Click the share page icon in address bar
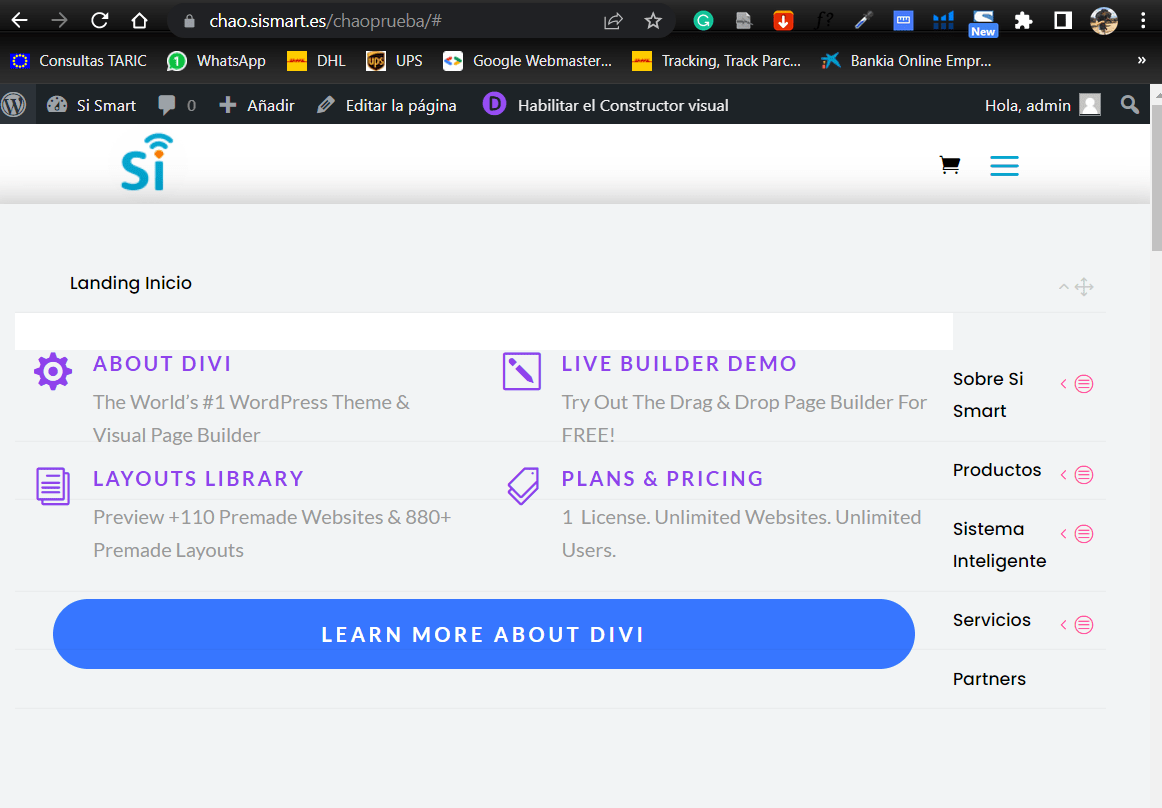Image resolution: width=1162 pixels, height=808 pixels. (613, 21)
